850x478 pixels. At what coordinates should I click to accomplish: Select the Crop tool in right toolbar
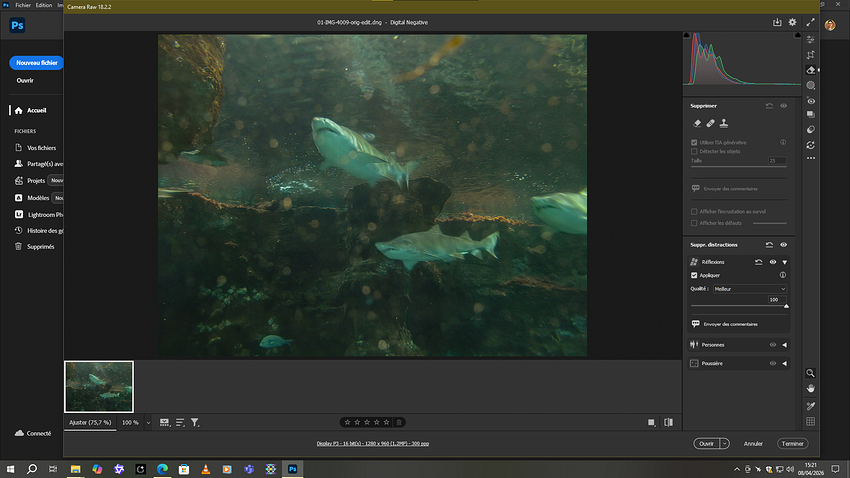coord(811,54)
